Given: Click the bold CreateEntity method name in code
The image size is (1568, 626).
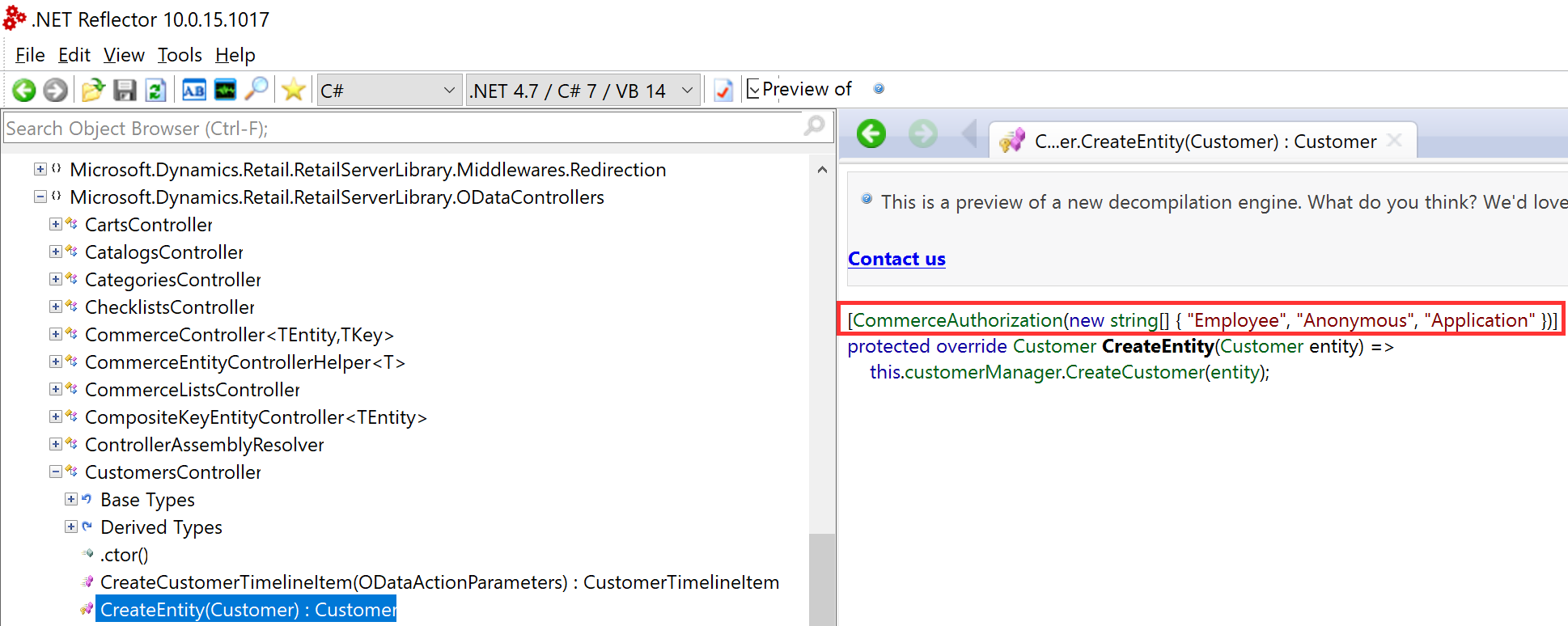Looking at the screenshot, I should (1158, 346).
